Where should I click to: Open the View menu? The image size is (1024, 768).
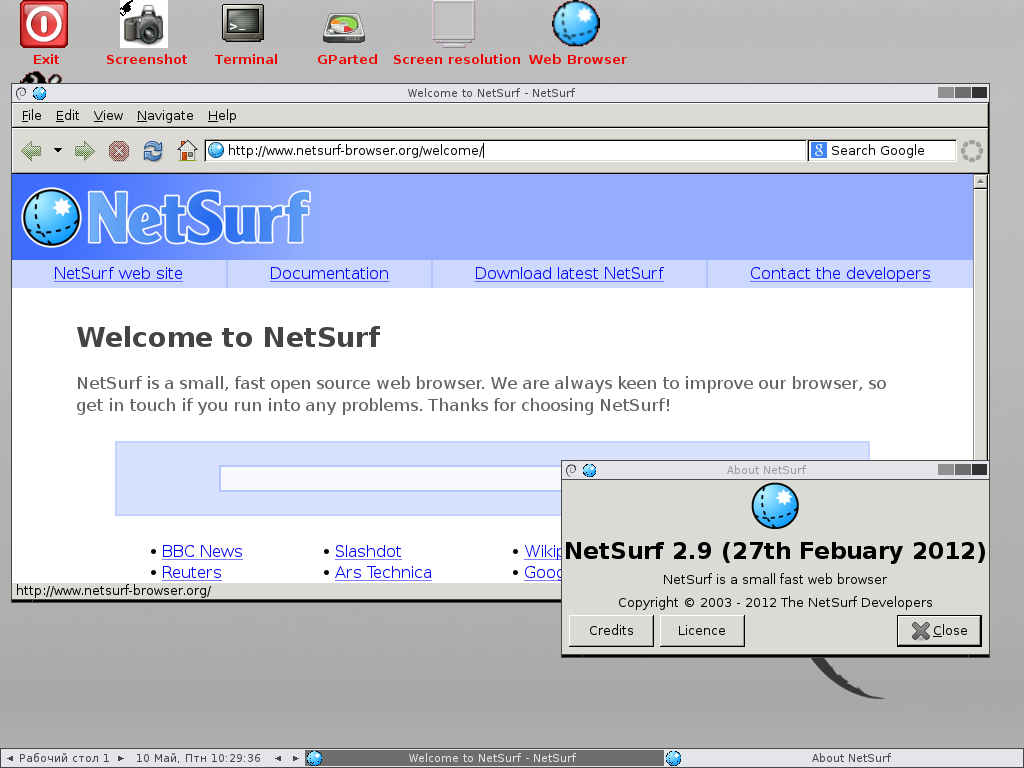point(108,116)
